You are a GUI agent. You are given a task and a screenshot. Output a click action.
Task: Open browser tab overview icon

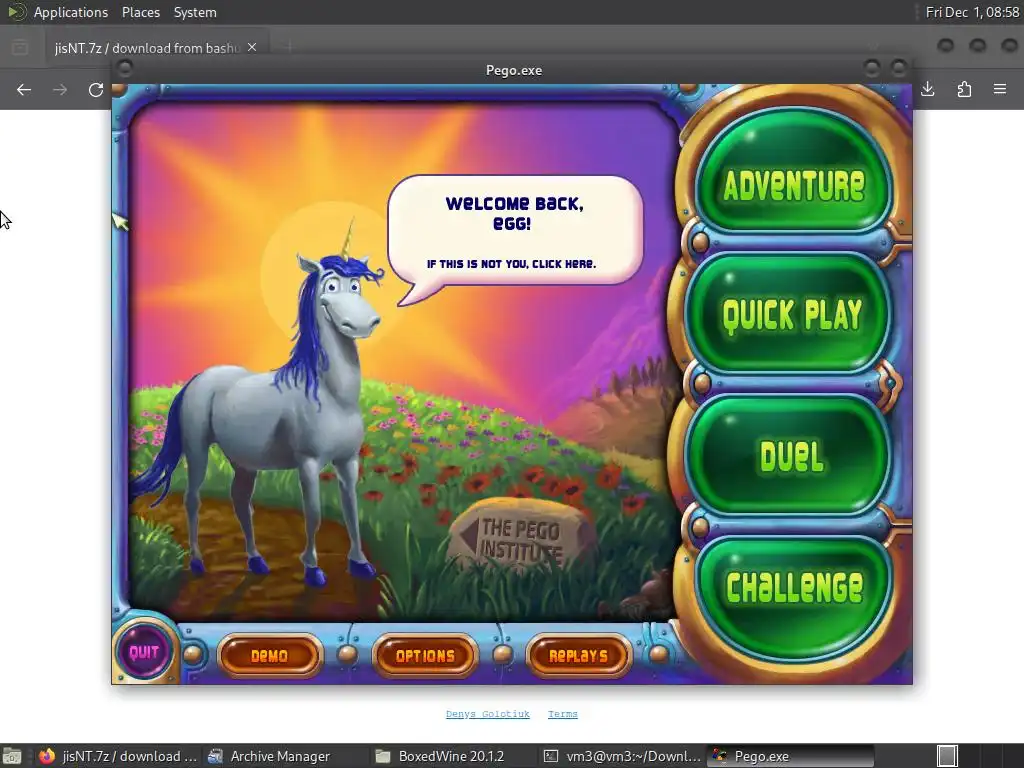pos(20,47)
